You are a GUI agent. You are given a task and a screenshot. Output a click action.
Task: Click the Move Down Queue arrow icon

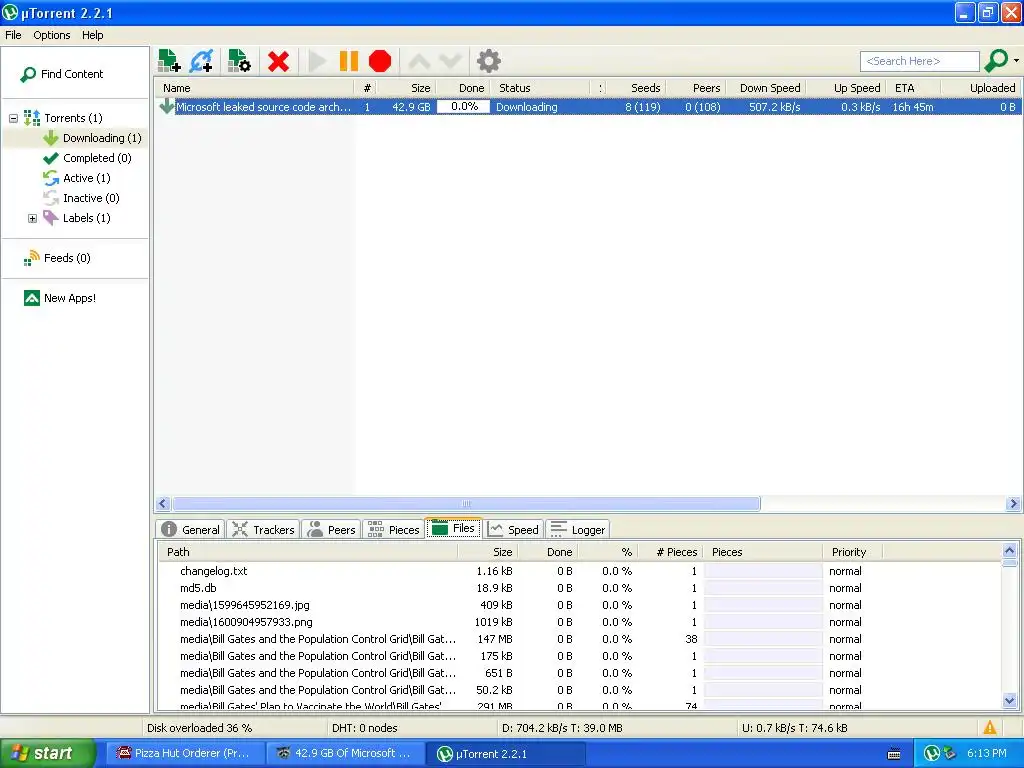pos(450,62)
